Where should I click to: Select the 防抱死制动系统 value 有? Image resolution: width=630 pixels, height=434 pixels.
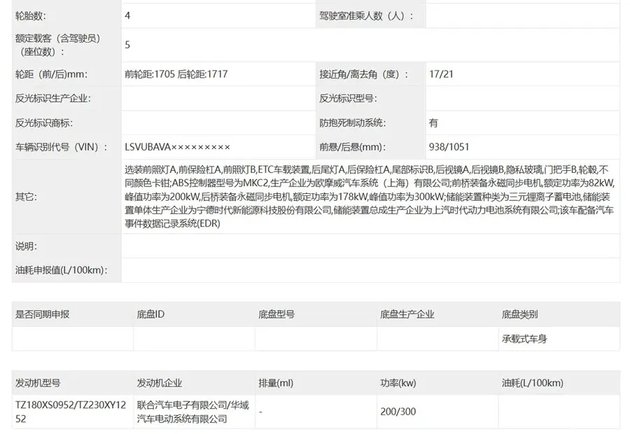point(433,122)
